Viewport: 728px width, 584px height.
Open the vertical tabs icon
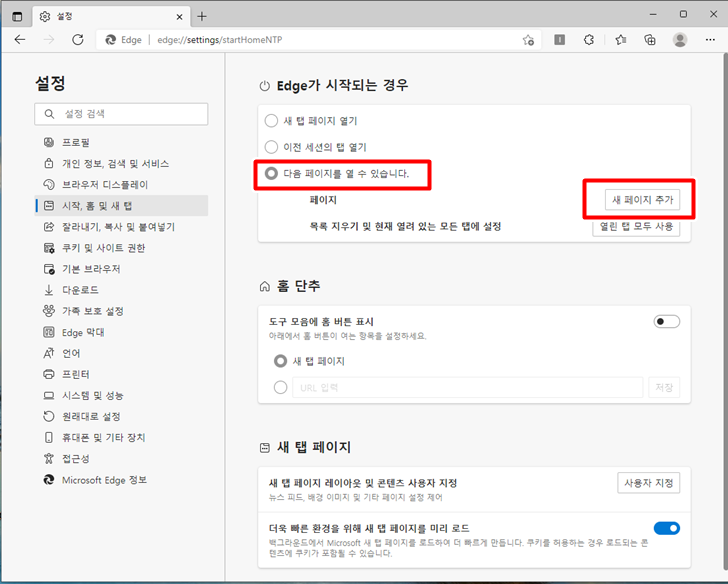17,17
